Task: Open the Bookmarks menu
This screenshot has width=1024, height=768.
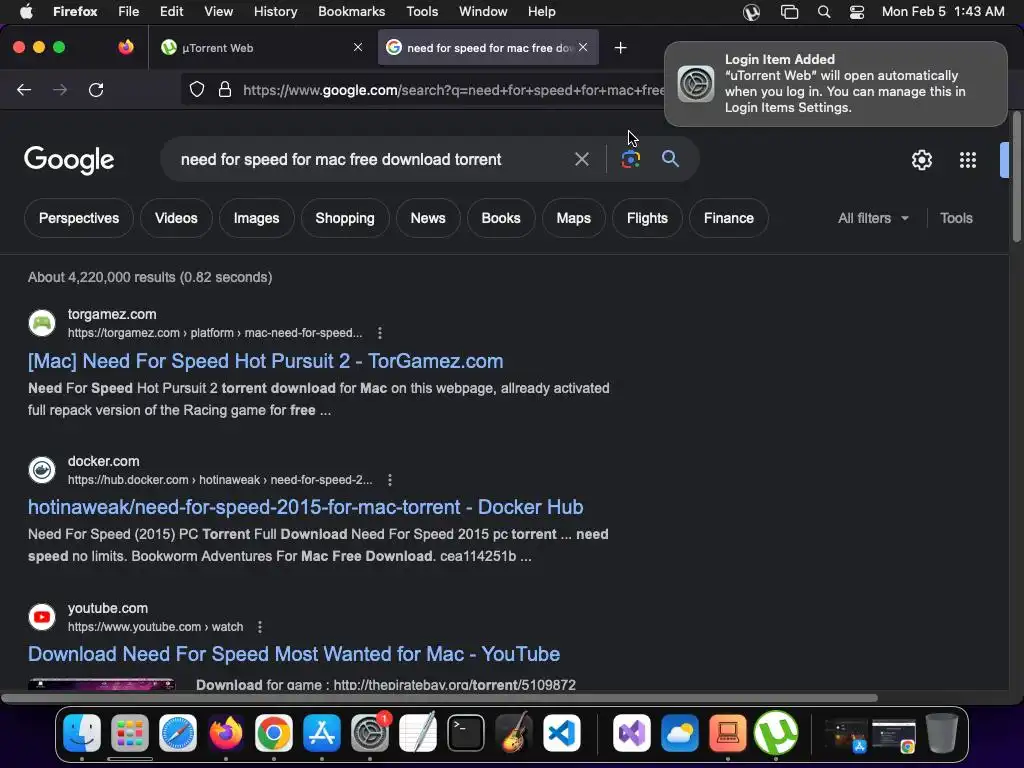Action: (x=351, y=12)
